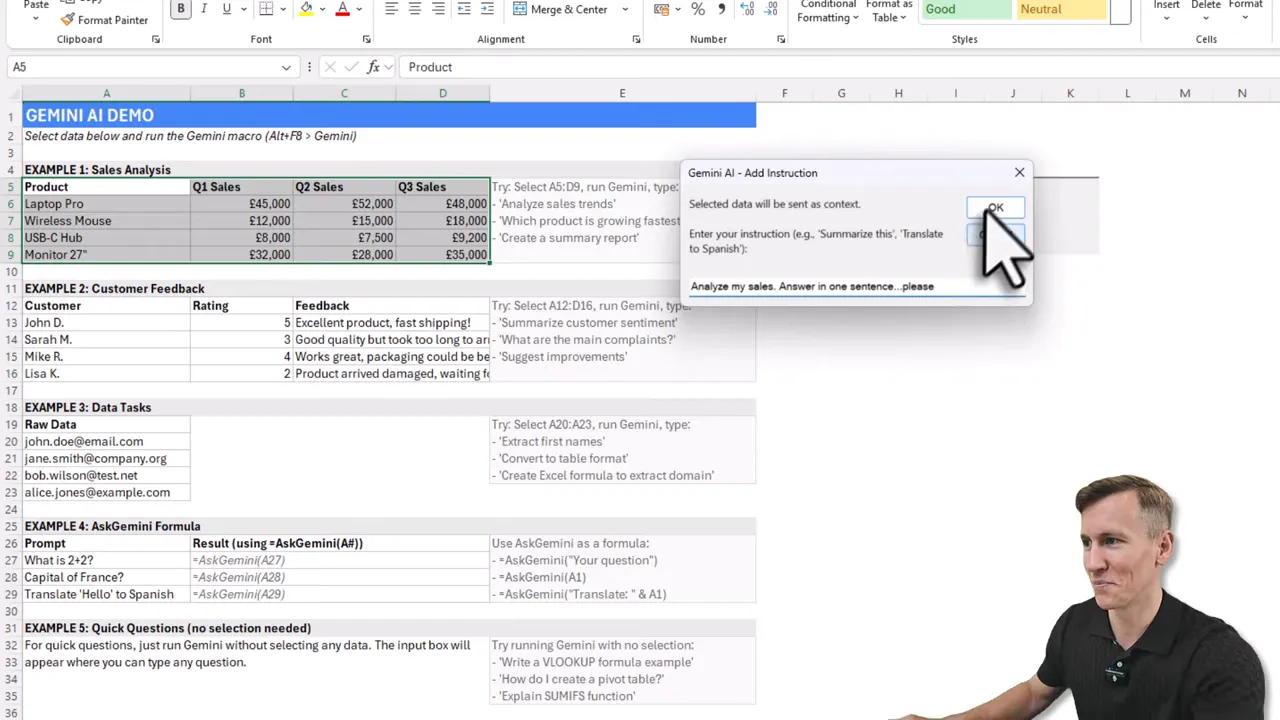Viewport: 1280px width, 720px height.
Task: Toggle underline formatting
Action: click(x=225, y=9)
